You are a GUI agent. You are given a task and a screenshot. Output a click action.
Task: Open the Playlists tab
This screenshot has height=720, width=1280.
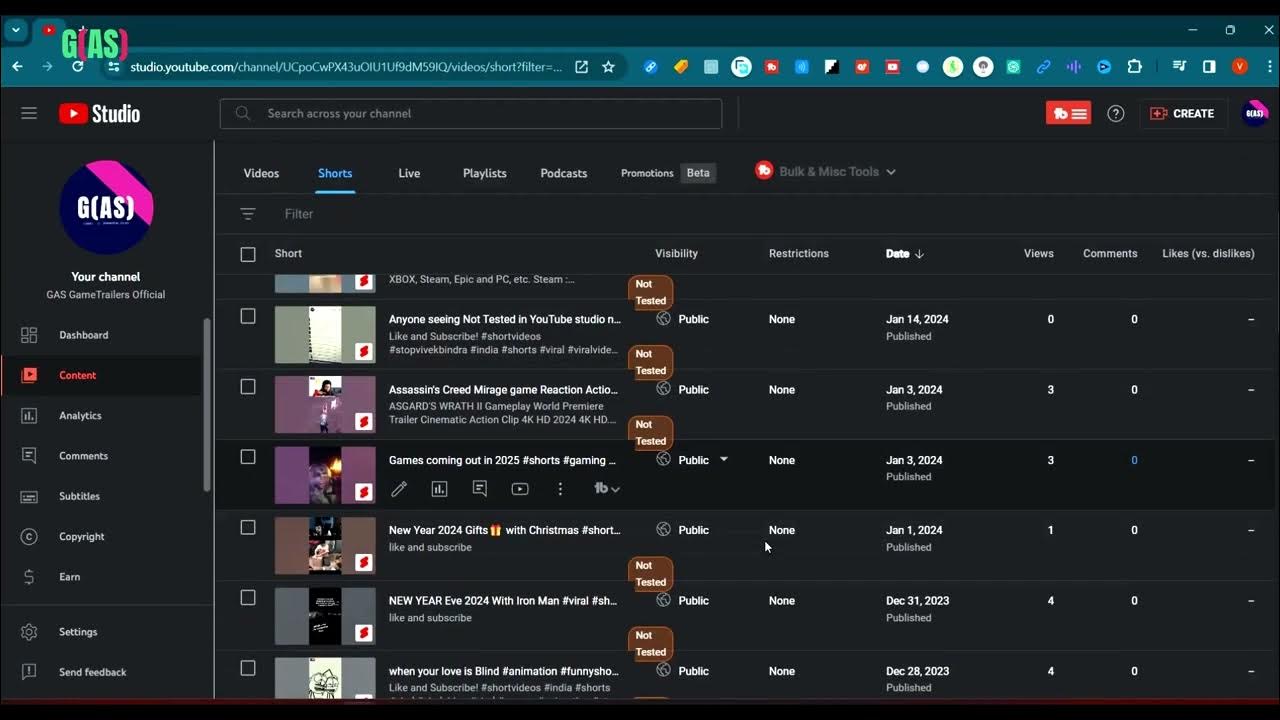484,173
